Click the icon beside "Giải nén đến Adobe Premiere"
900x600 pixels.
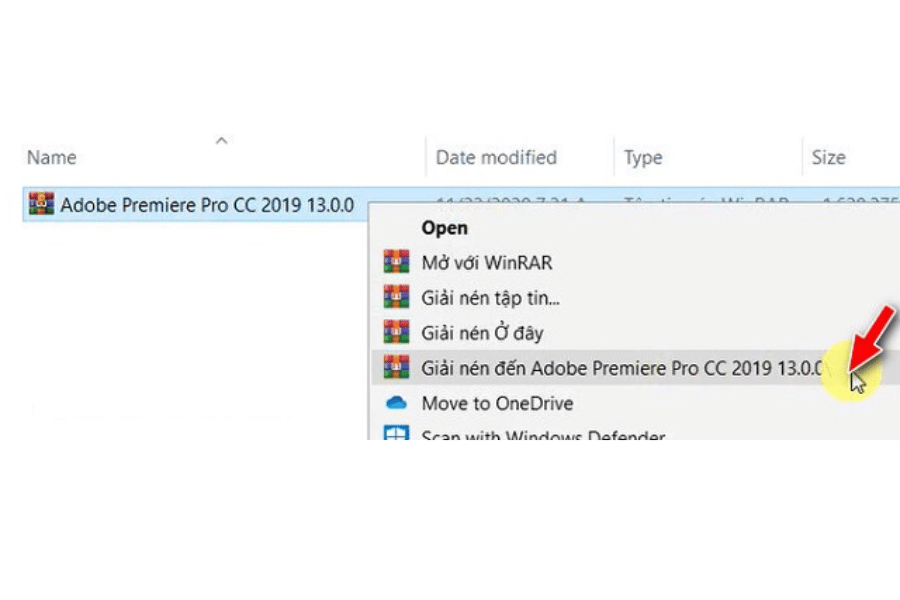pos(397,368)
